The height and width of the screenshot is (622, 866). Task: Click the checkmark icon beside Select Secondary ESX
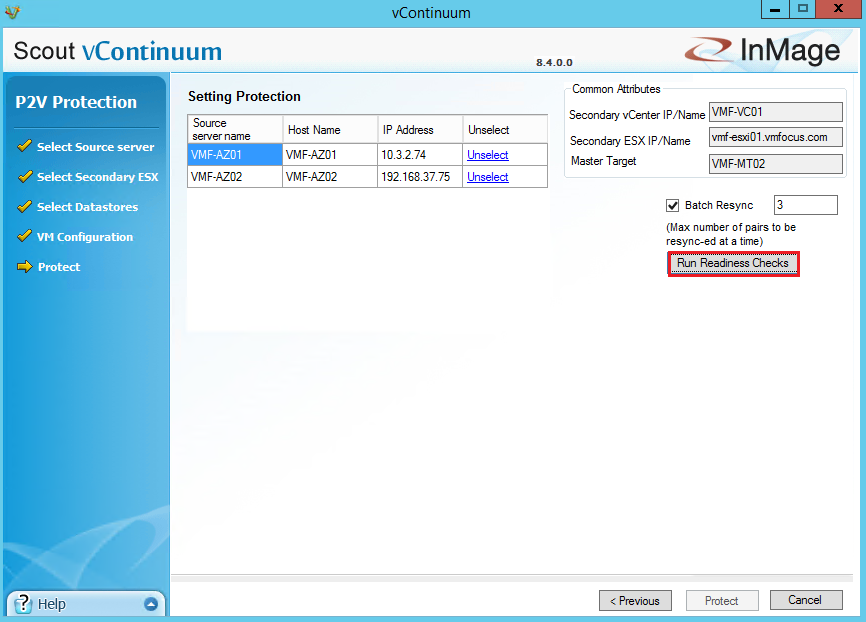(x=24, y=176)
